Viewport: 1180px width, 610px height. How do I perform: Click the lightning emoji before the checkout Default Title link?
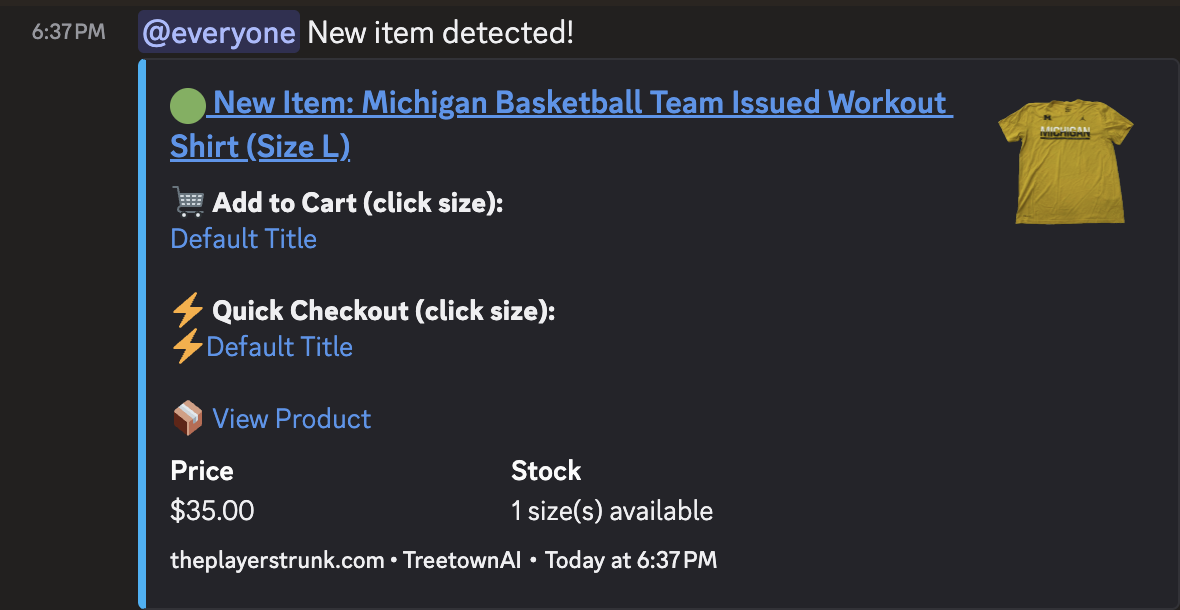(x=188, y=347)
